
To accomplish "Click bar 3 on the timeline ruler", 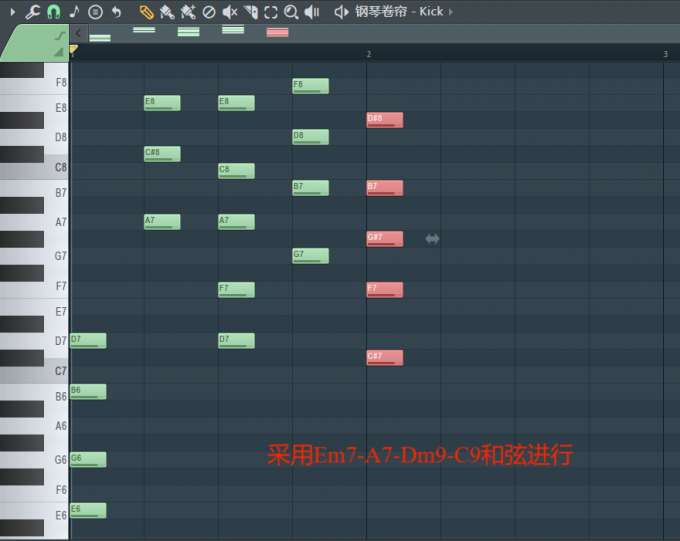I will (x=665, y=54).
